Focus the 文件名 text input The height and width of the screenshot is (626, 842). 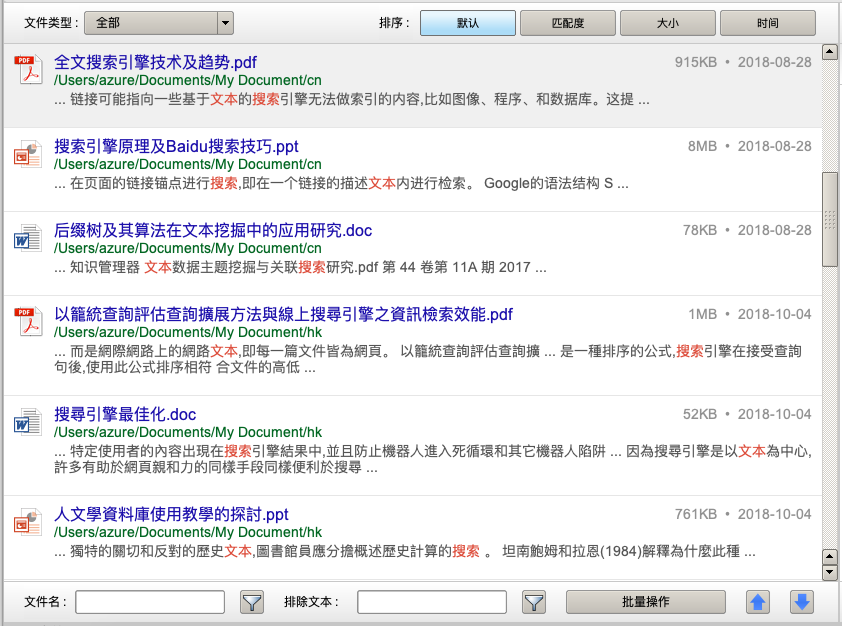(150, 602)
